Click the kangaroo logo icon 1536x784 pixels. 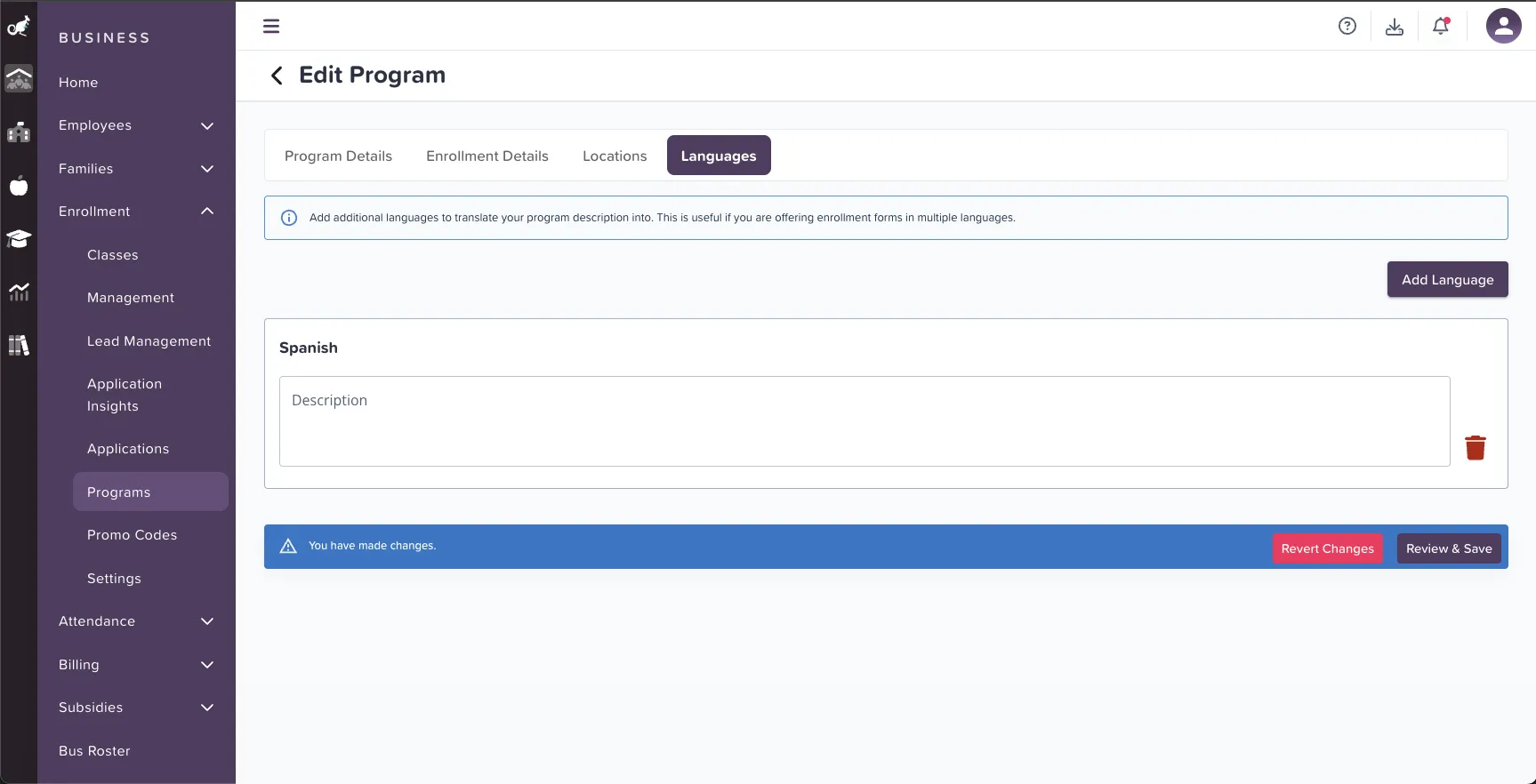point(19,27)
